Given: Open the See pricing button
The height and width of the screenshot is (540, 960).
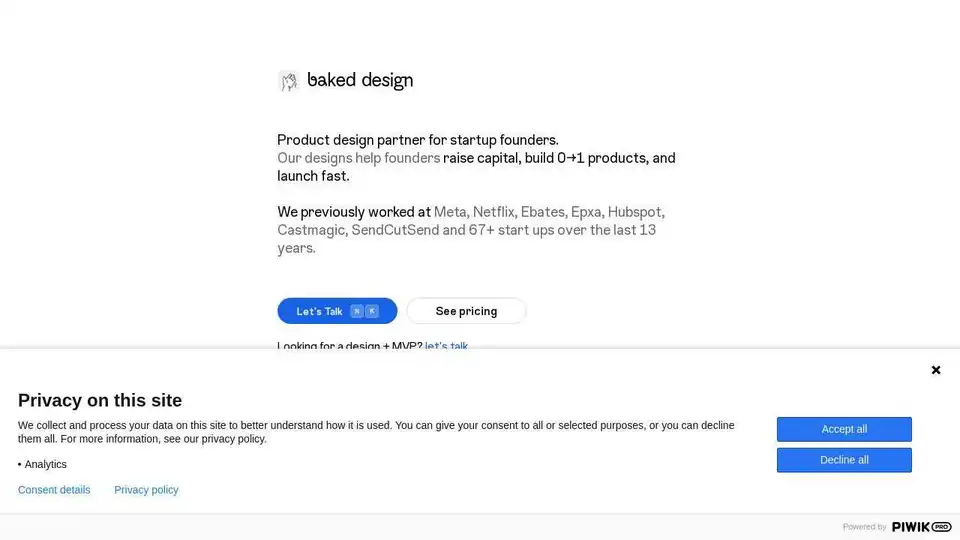Looking at the screenshot, I should tap(466, 311).
